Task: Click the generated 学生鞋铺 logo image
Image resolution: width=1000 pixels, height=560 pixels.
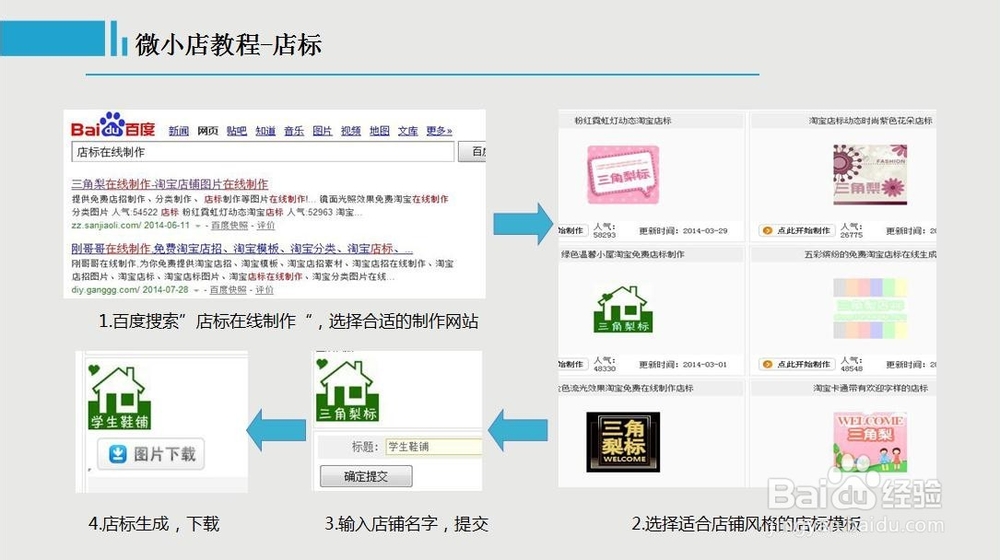Action: click(119, 397)
